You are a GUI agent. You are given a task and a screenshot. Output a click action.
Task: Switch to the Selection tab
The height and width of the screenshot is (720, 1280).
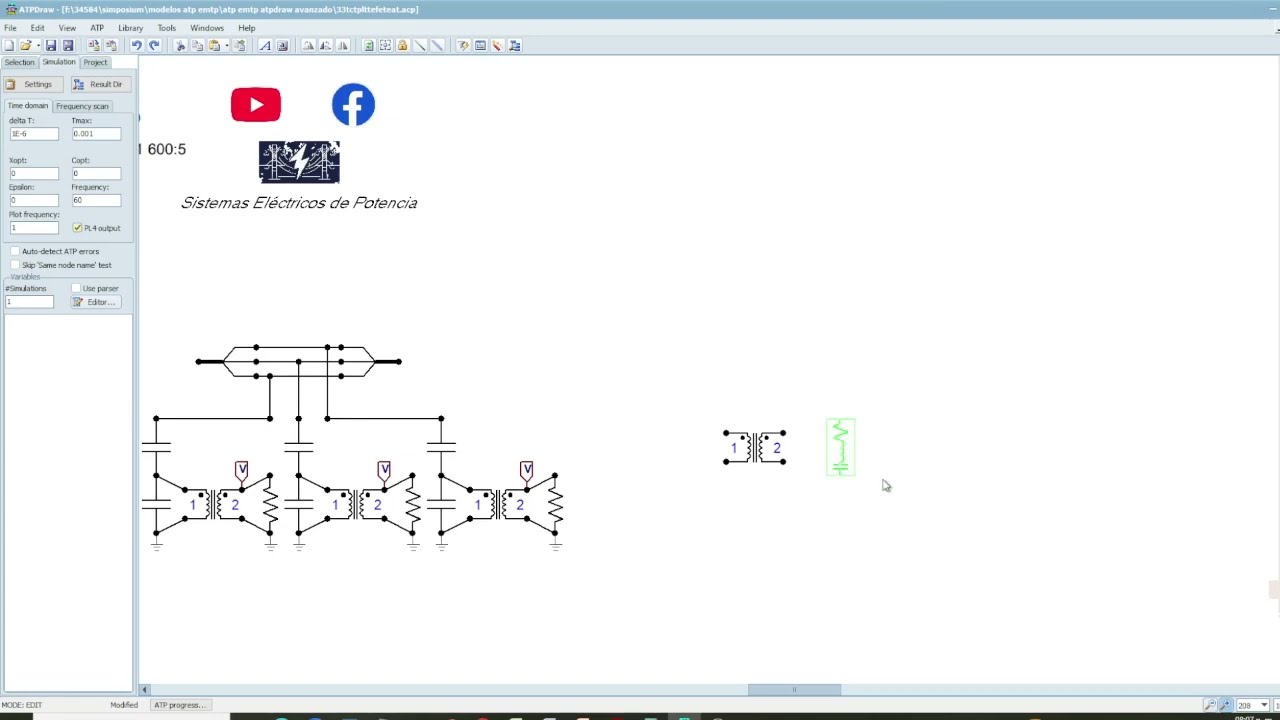tap(19, 62)
